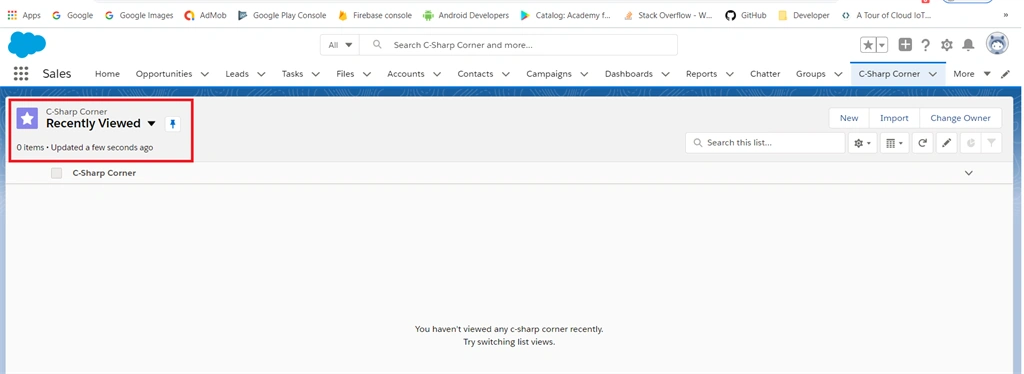1024x374 pixels.
Task: Open List View Controls gear
Action: click(862, 142)
